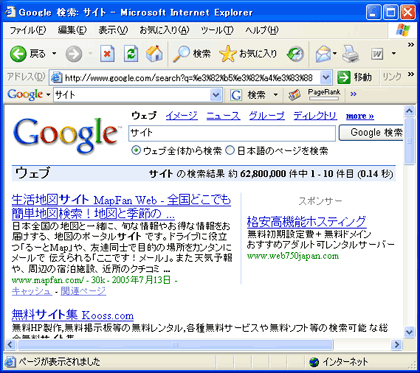Viewport: 420px width, 373px height.
Task: Click the イメージ link
Action: click(x=182, y=116)
